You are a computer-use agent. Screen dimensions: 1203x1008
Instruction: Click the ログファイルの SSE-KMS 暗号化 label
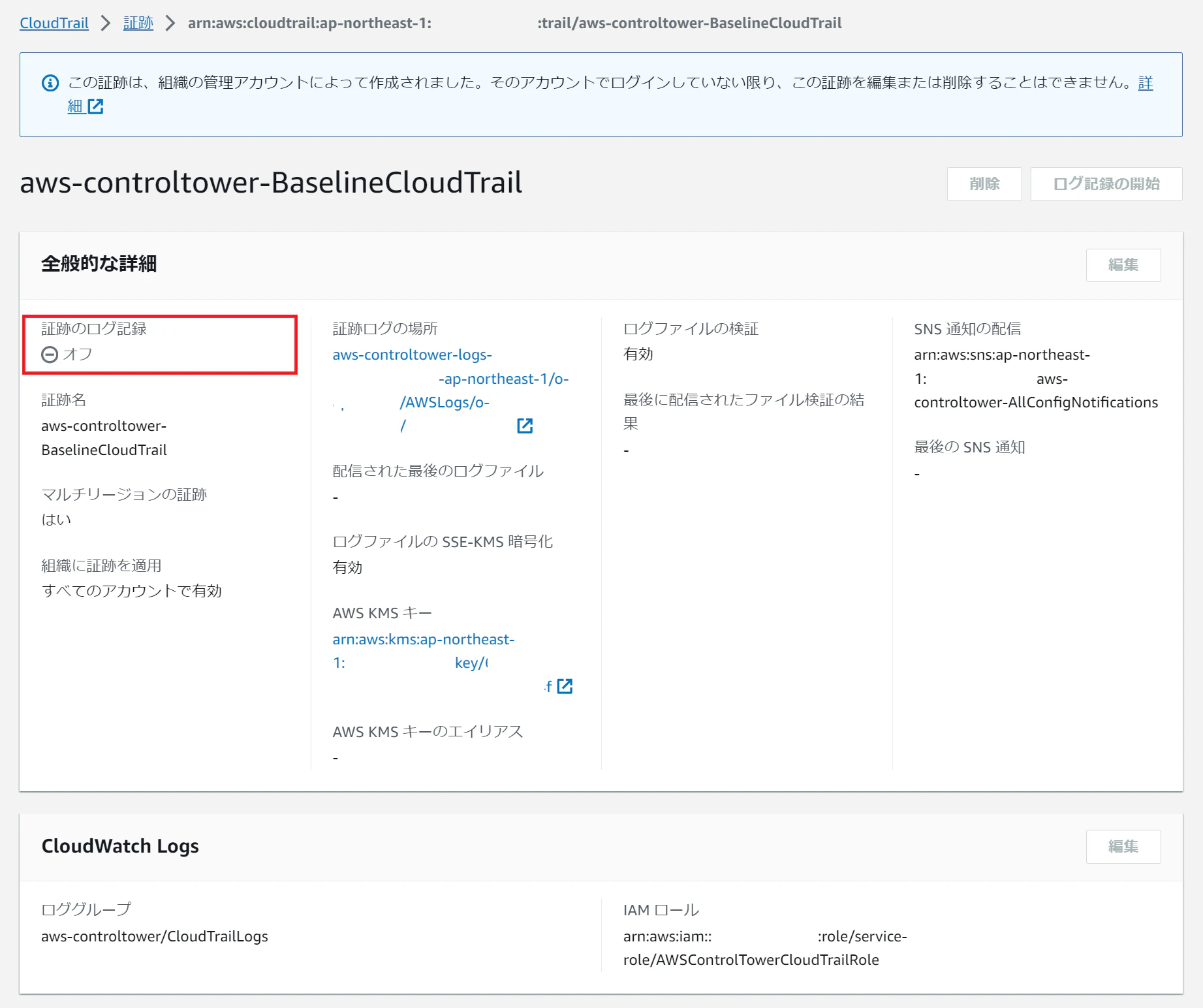point(443,542)
